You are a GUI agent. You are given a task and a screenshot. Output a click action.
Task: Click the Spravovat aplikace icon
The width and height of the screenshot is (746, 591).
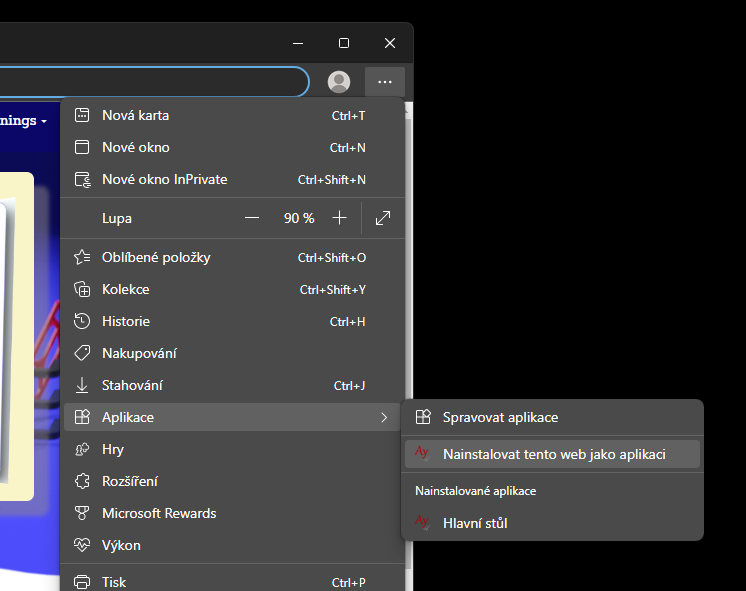click(x=423, y=417)
